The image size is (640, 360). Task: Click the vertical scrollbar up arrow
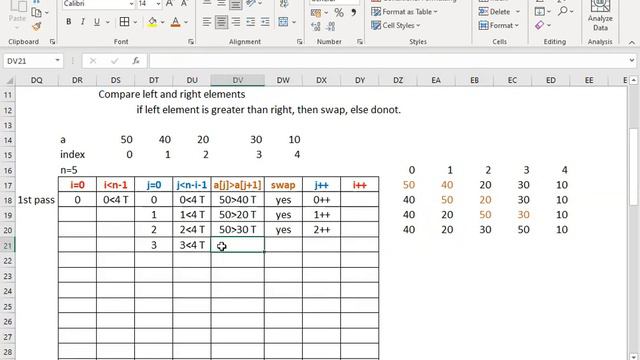[x=633, y=80]
